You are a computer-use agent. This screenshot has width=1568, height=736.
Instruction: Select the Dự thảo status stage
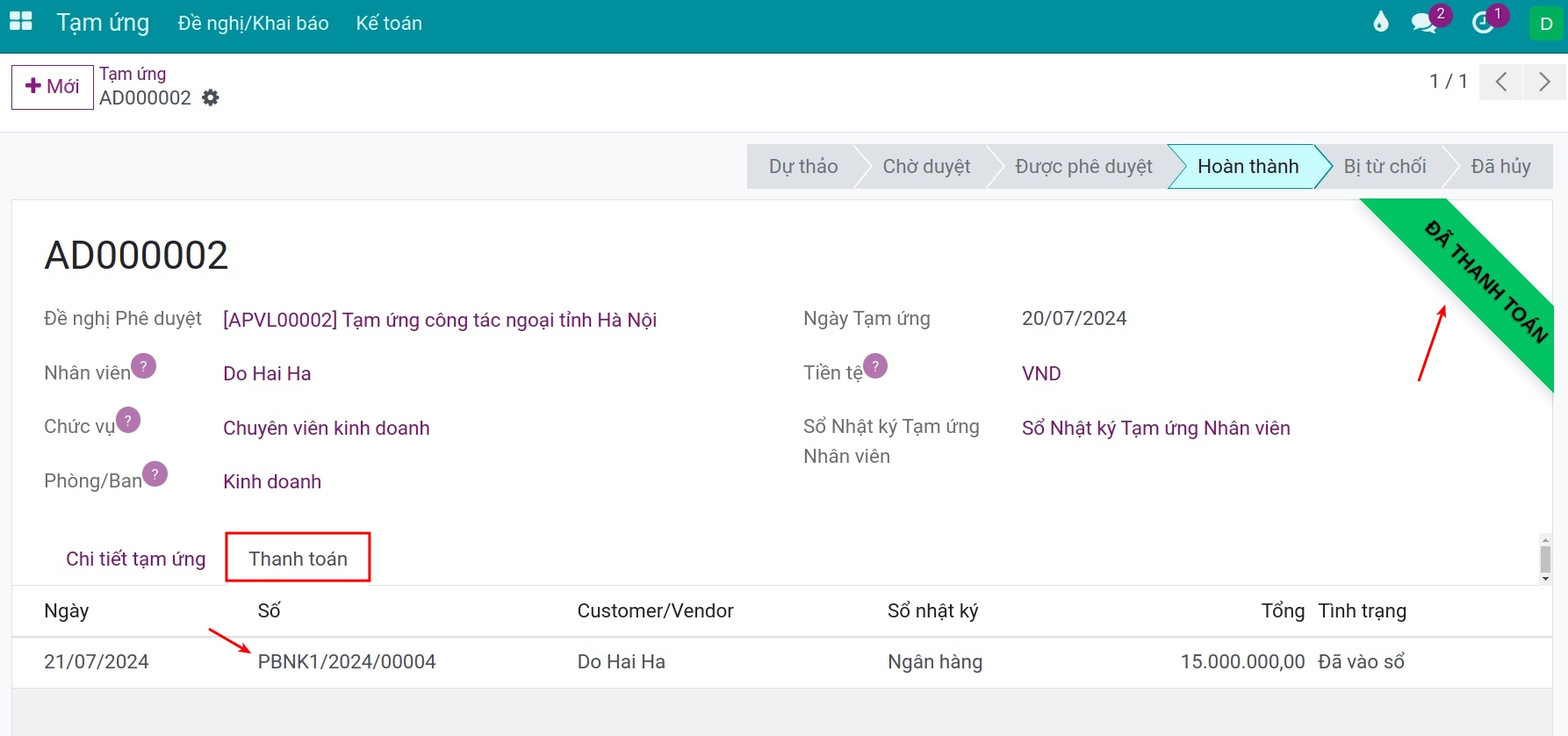(802, 167)
